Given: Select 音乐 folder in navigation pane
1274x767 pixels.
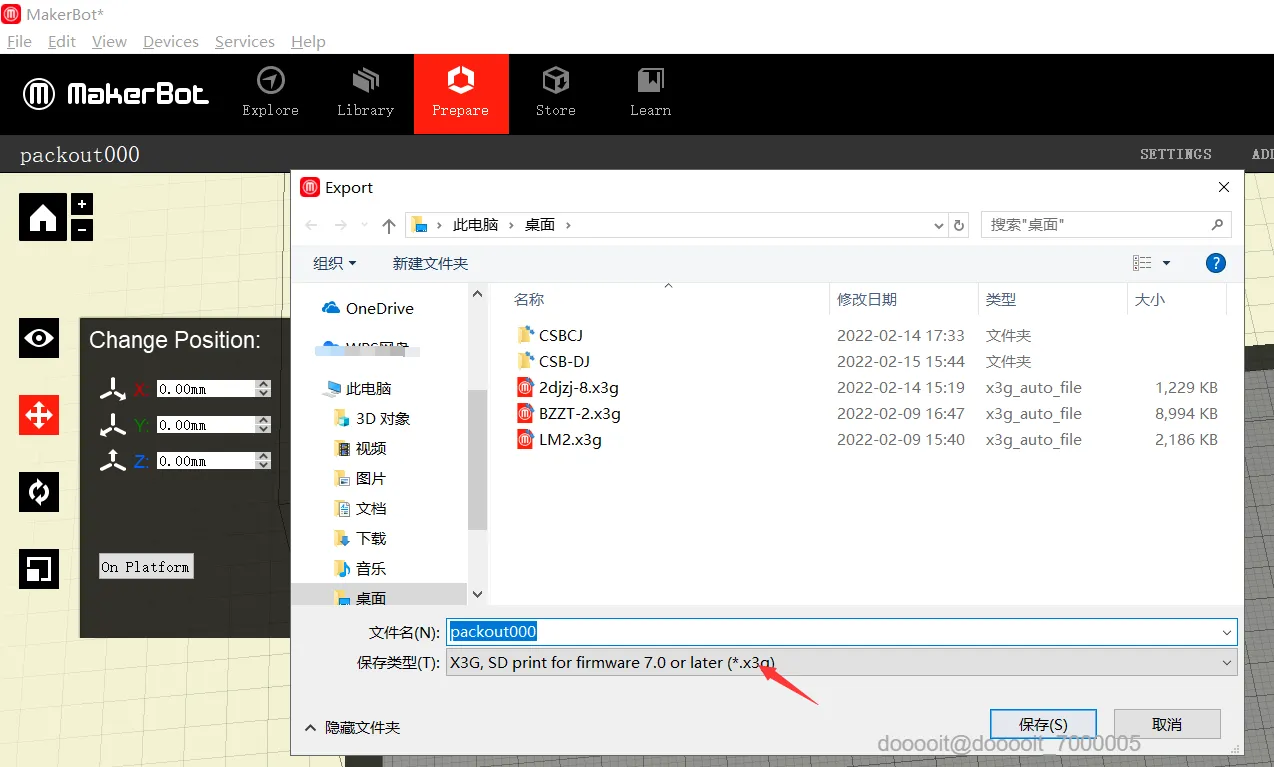Looking at the screenshot, I should [x=360, y=569].
